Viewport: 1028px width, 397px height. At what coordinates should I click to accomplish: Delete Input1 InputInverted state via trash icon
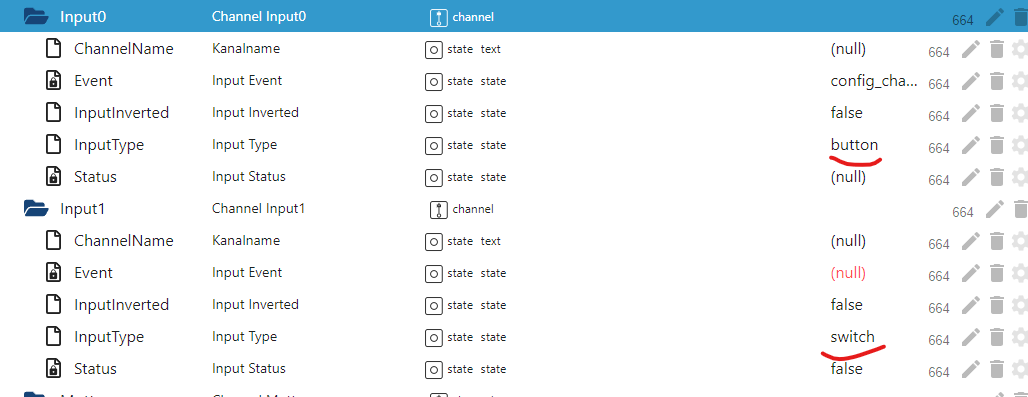(997, 305)
